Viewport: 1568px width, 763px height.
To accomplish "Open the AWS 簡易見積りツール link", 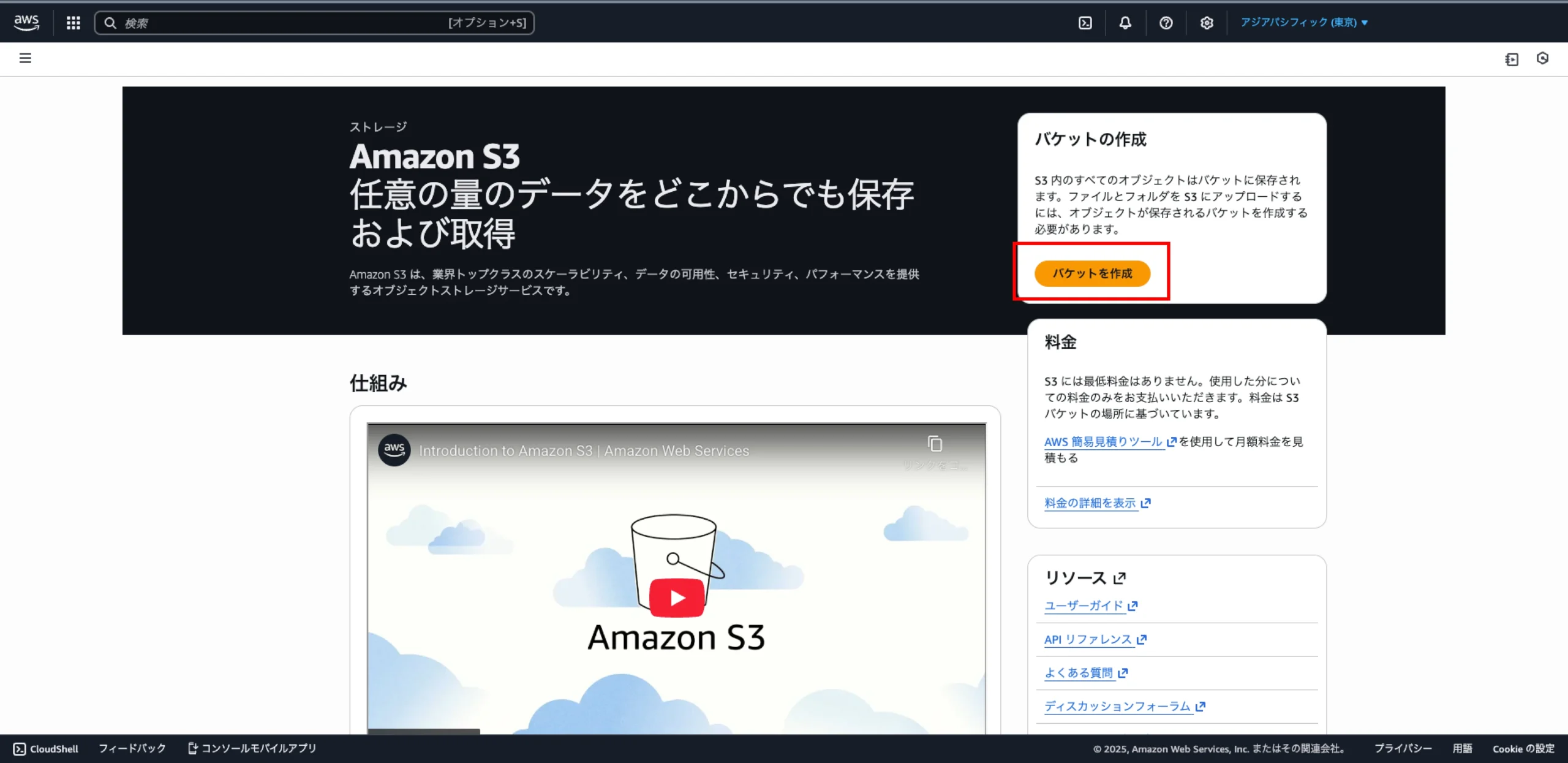I will (x=1103, y=442).
